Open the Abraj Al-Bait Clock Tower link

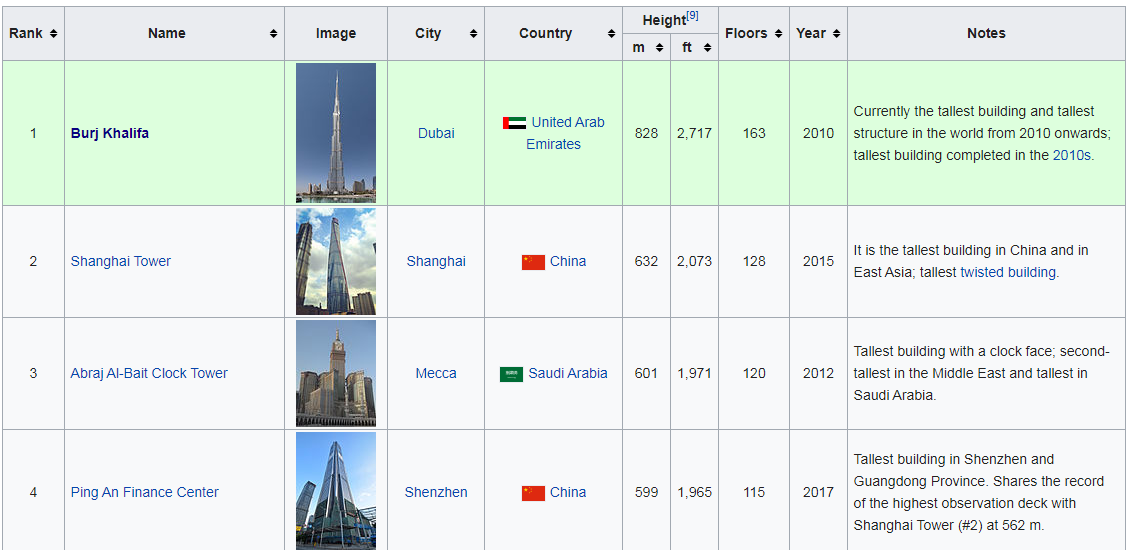pyautogui.click(x=149, y=374)
